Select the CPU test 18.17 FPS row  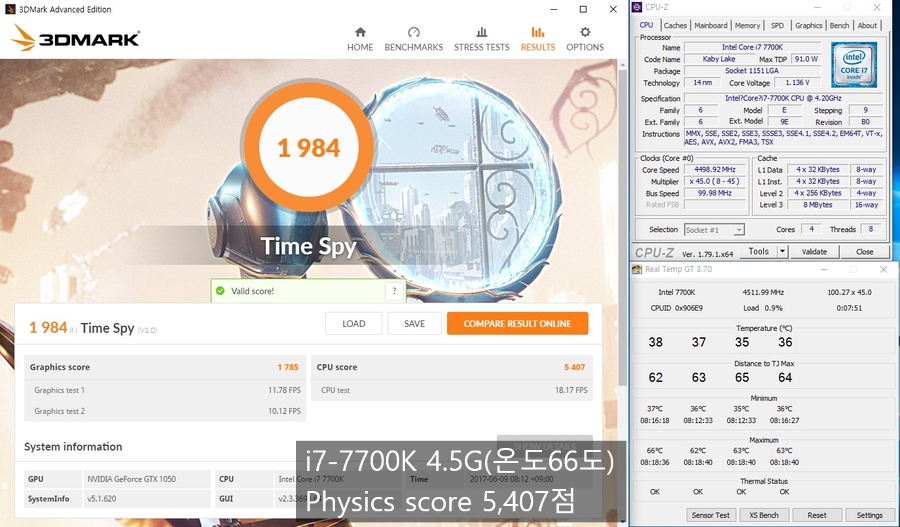click(452, 390)
